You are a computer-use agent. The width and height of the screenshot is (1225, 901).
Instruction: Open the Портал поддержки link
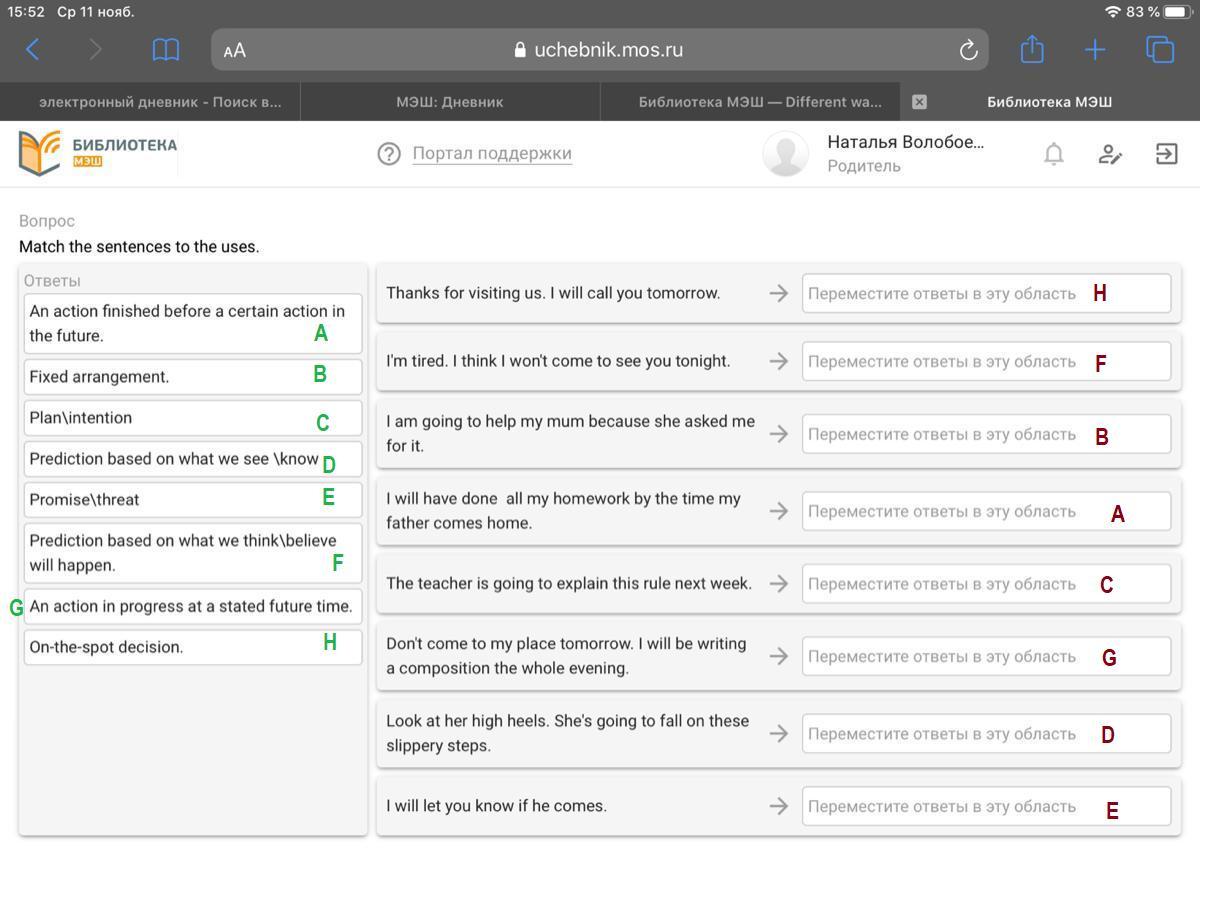[x=492, y=154]
